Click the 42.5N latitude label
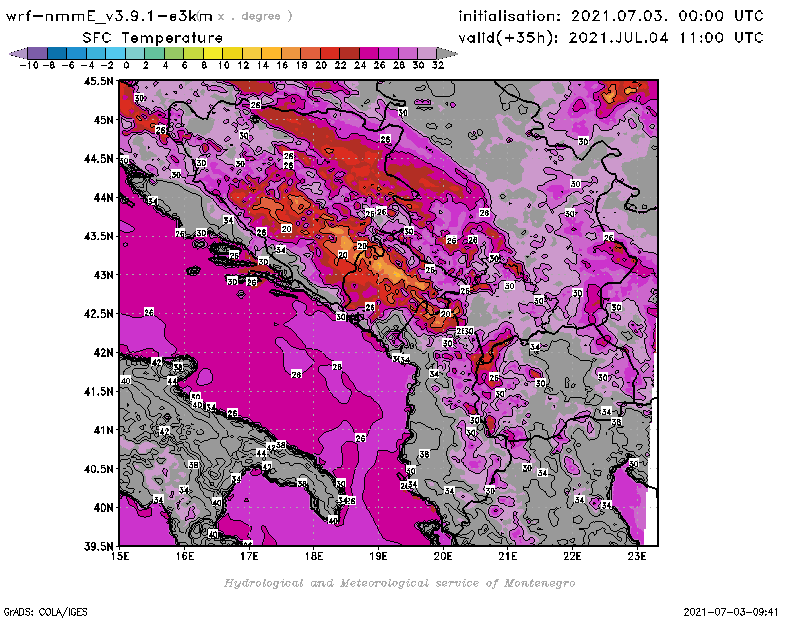Viewport: 800px width, 618px height. coord(98,313)
